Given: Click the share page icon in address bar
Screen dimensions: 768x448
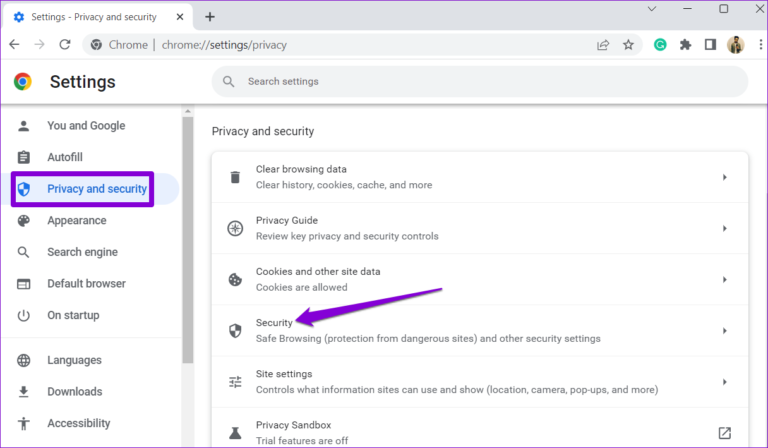Looking at the screenshot, I should click(603, 45).
